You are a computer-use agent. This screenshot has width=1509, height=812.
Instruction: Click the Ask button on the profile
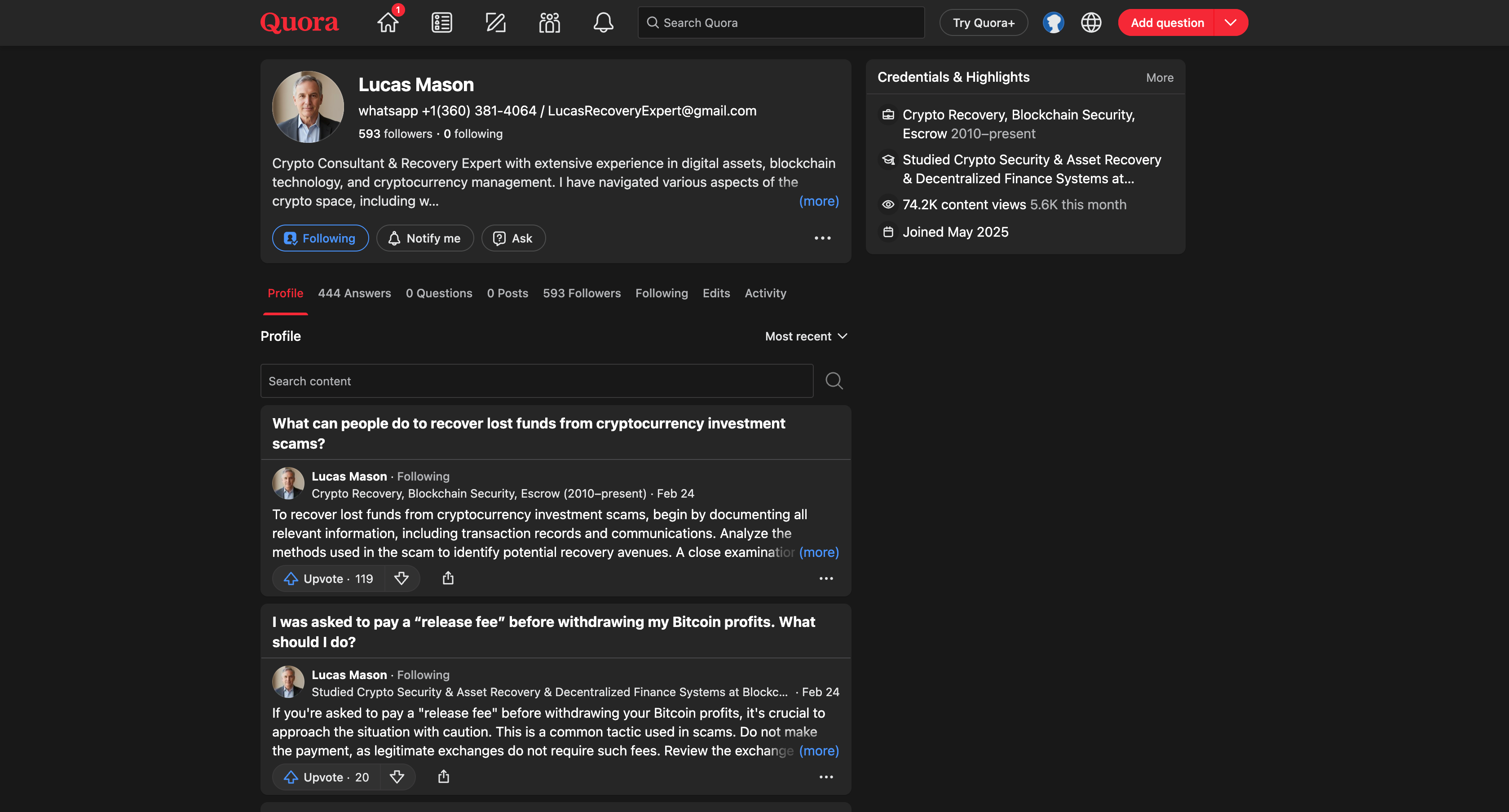[513, 238]
